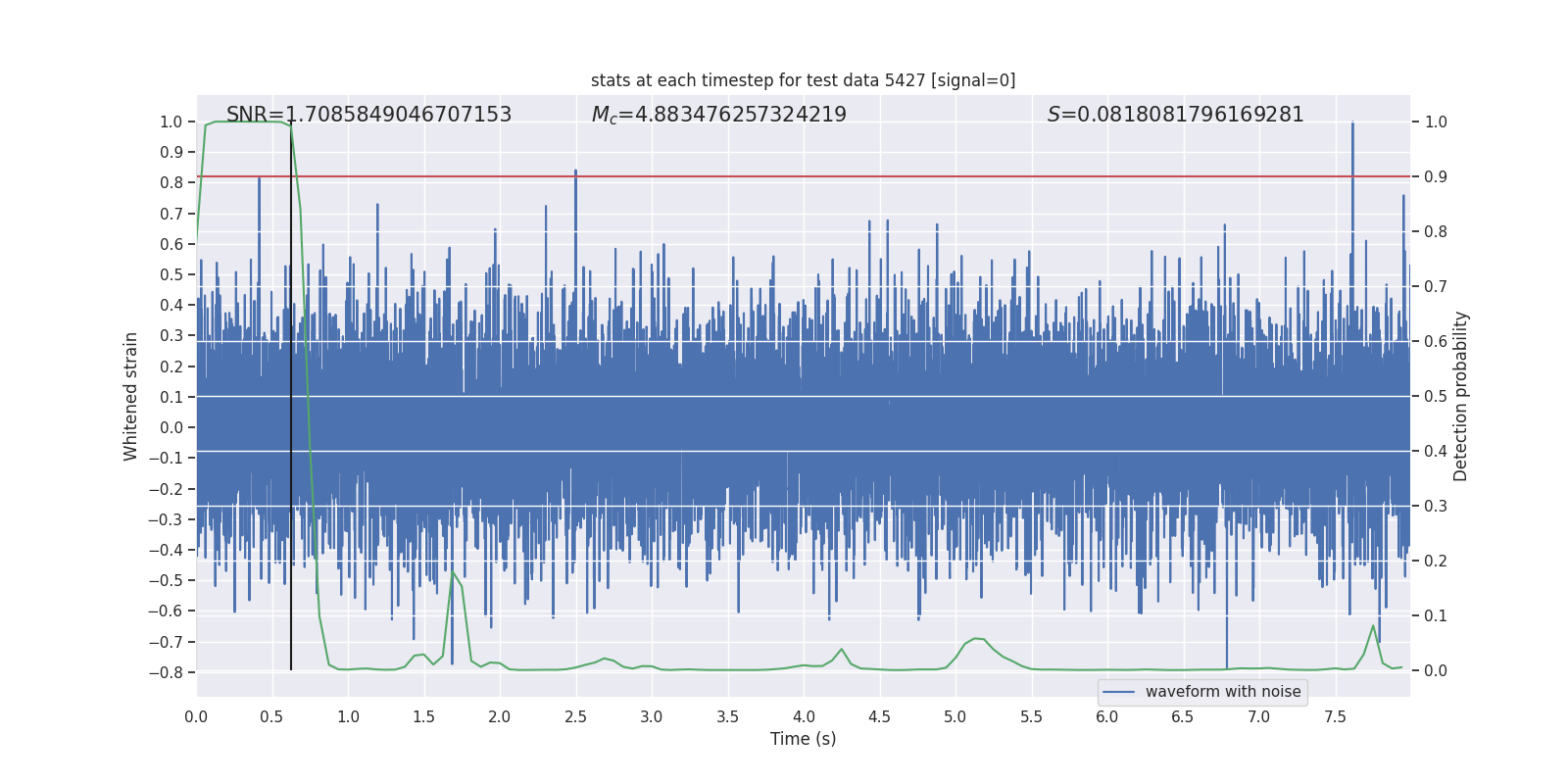Click the right axis tick label 0.5
Screen dimensions: 1568x784
tap(1436, 396)
